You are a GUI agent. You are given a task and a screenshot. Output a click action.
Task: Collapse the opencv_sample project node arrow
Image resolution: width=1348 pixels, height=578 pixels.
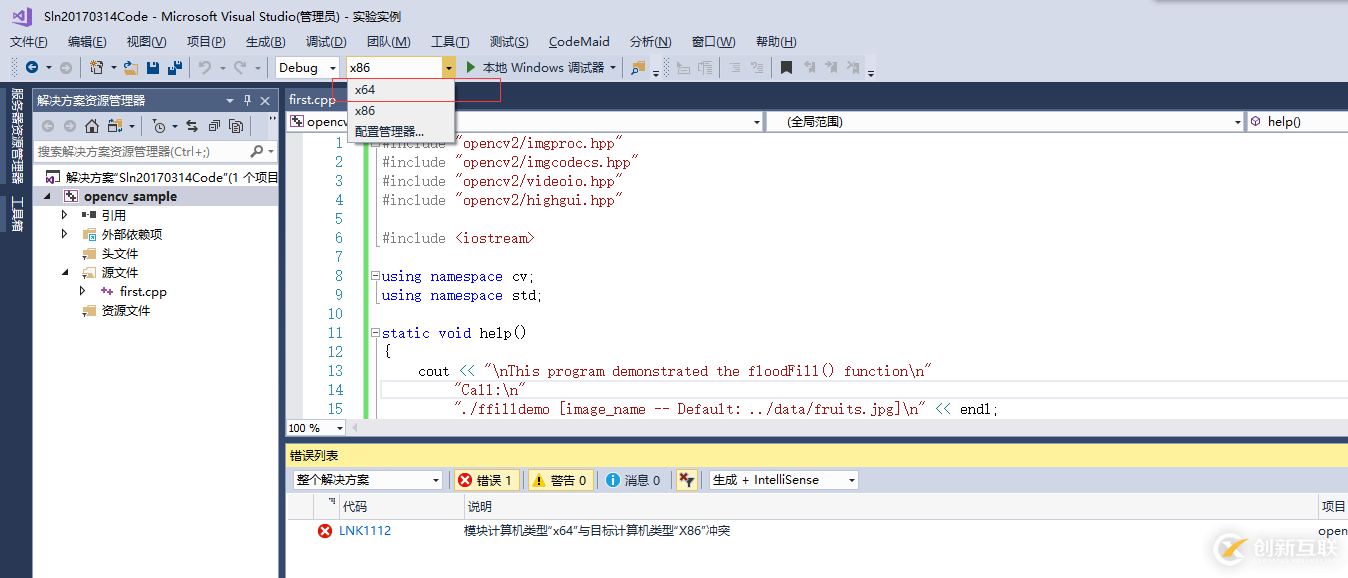pos(47,196)
